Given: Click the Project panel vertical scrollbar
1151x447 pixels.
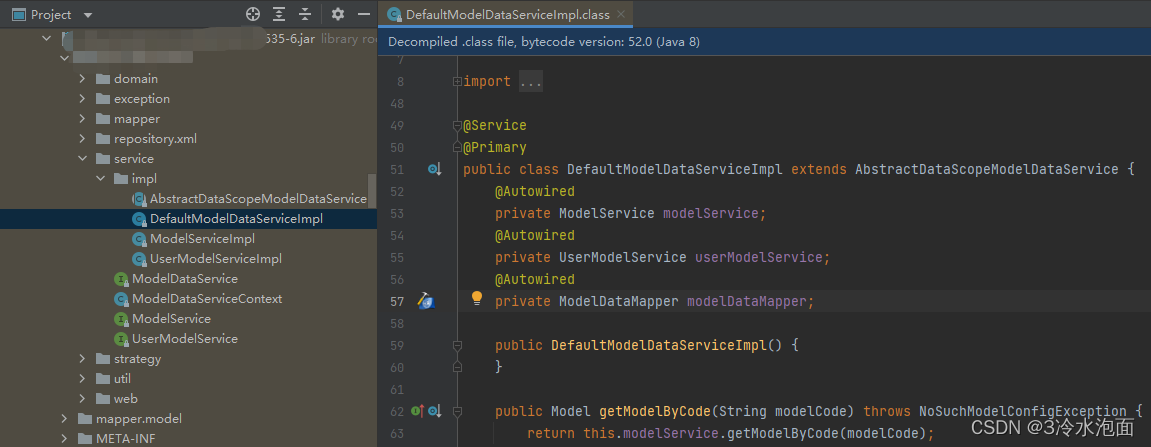Looking at the screenshot, I should pyautogui.click(x=372, y=191).
